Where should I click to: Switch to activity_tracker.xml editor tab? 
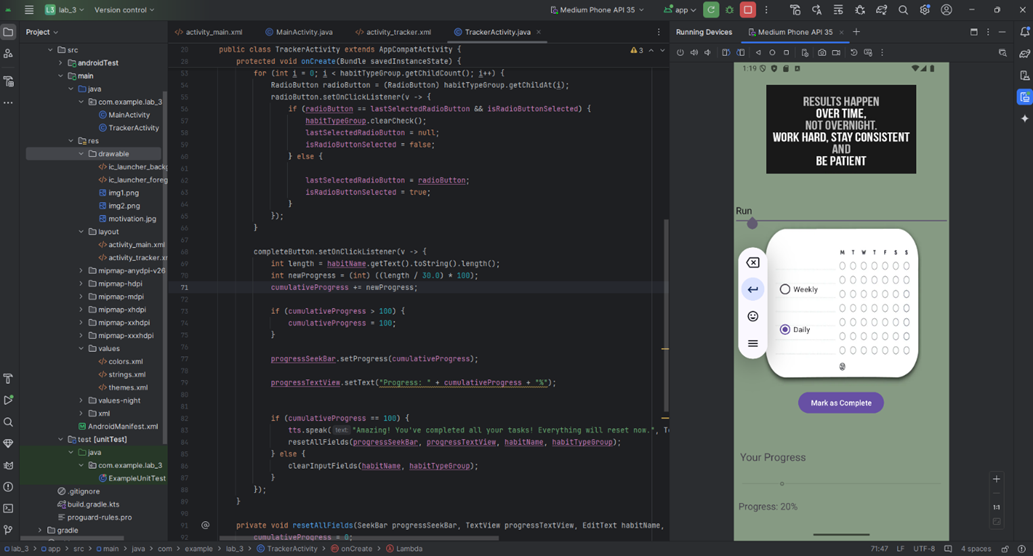click(393, 32)
